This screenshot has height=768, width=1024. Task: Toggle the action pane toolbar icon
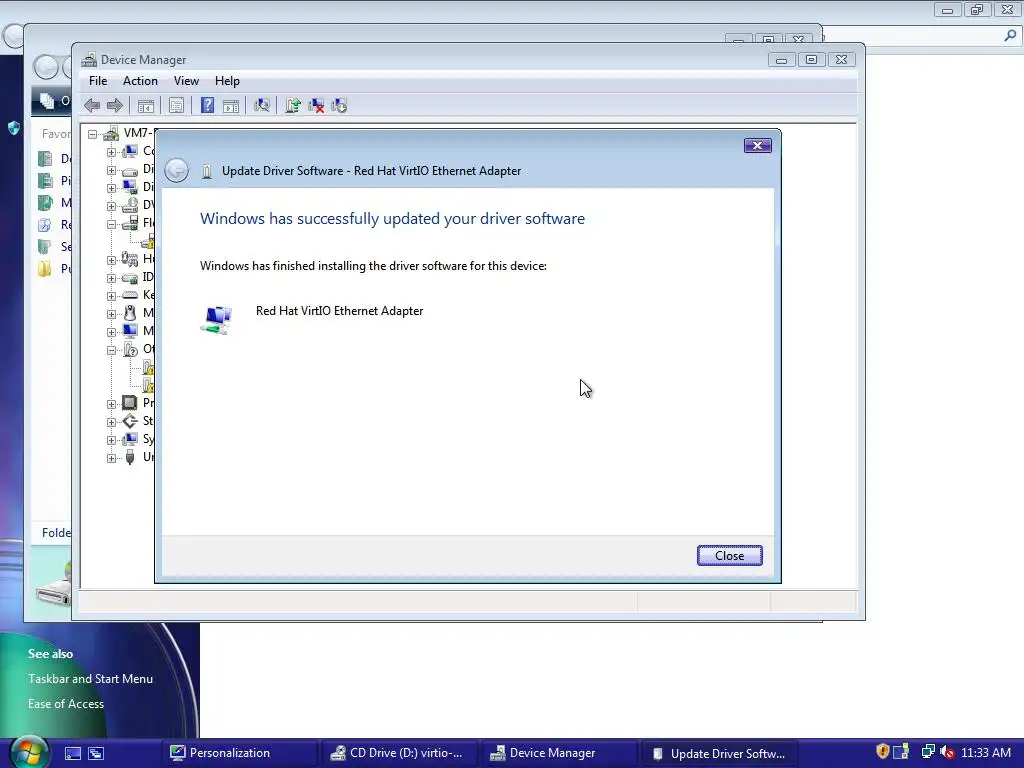[x=231, y=106]
